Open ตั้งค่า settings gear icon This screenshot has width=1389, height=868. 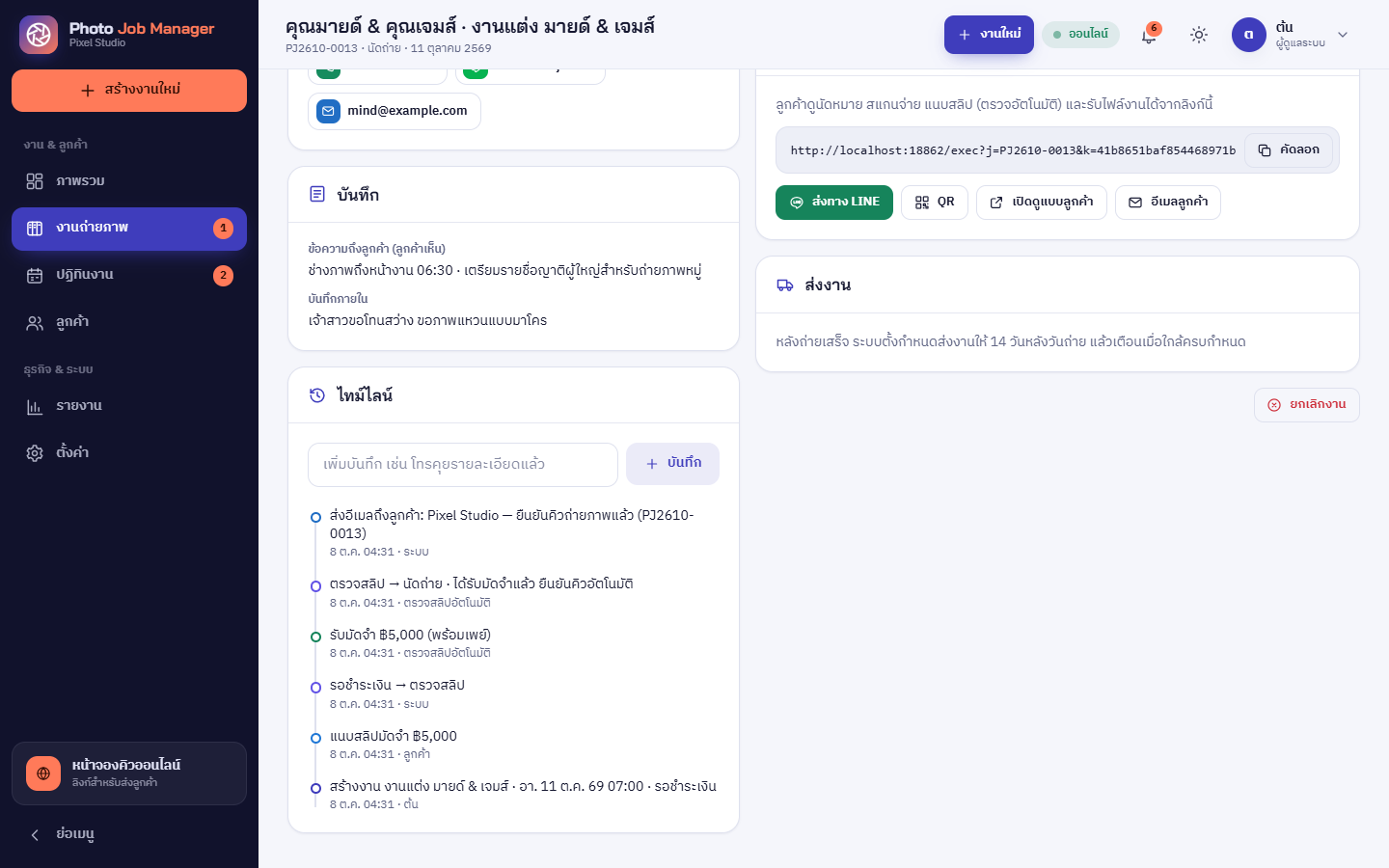click(35, 453)
